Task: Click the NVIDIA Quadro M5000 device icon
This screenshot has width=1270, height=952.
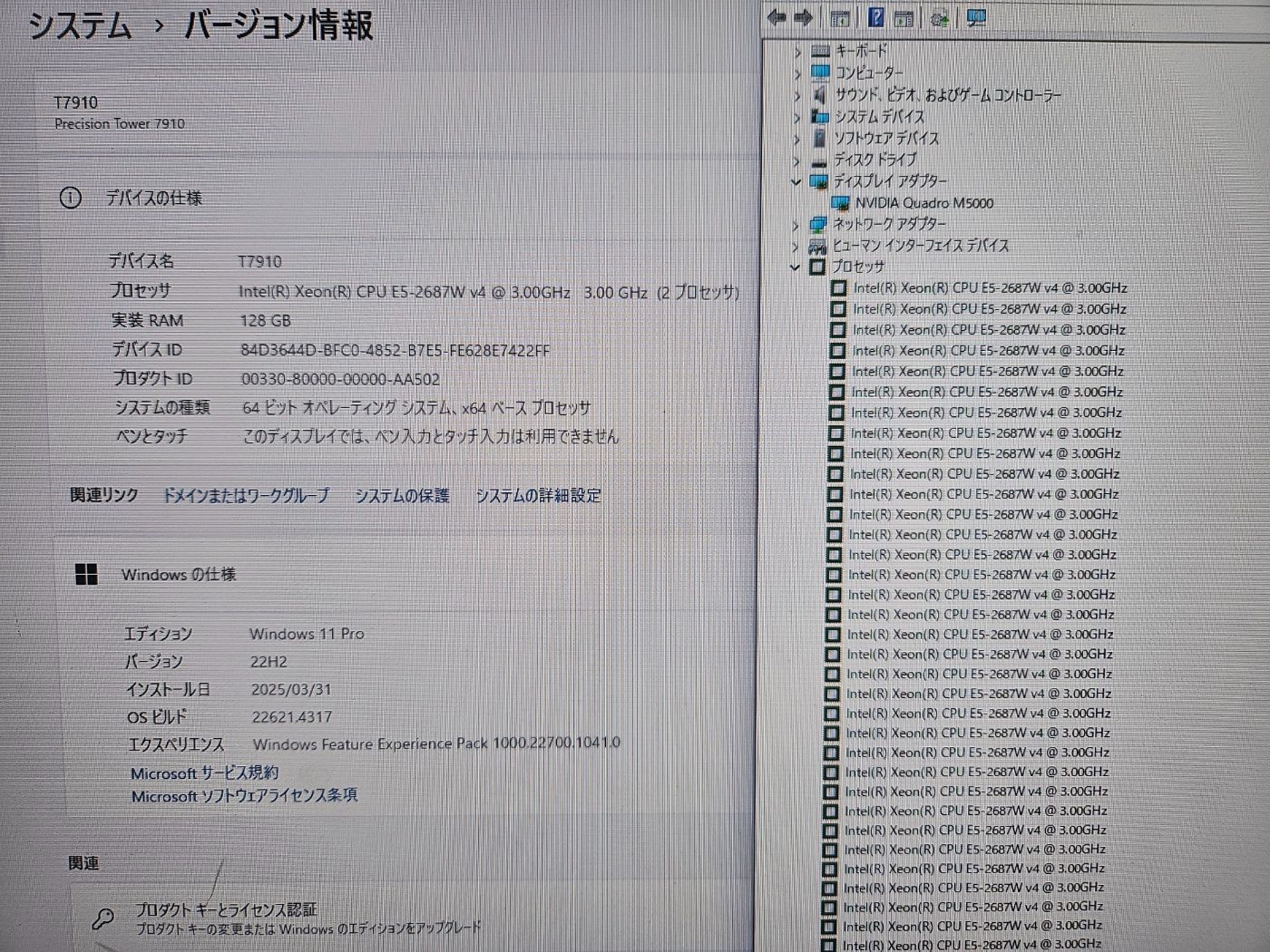Action: [840, 203]
